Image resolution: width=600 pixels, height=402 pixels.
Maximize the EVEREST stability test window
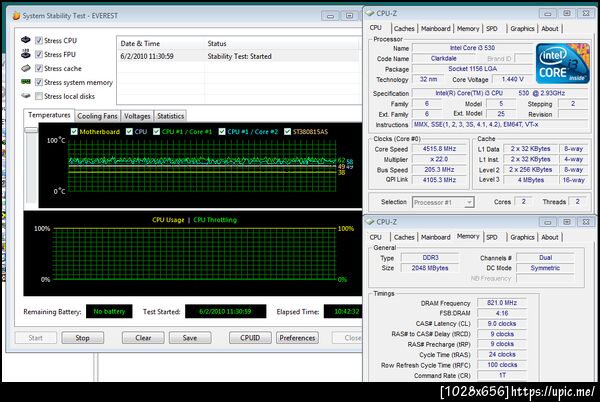point(349,16)
